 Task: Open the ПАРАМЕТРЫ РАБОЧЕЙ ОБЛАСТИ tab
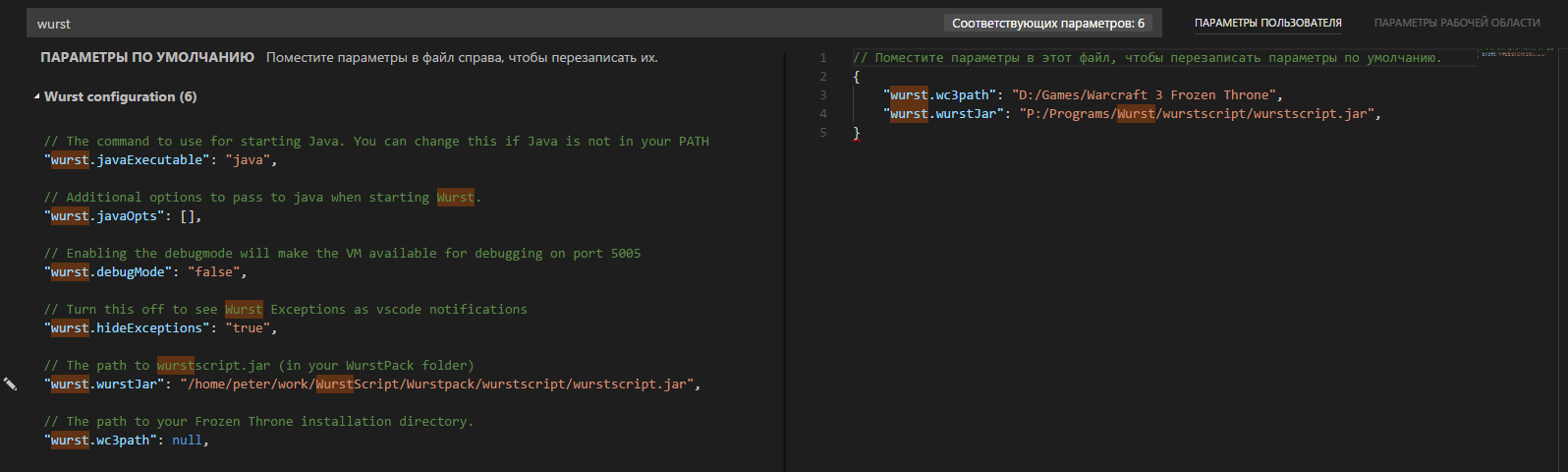[x=1456, y=23]
